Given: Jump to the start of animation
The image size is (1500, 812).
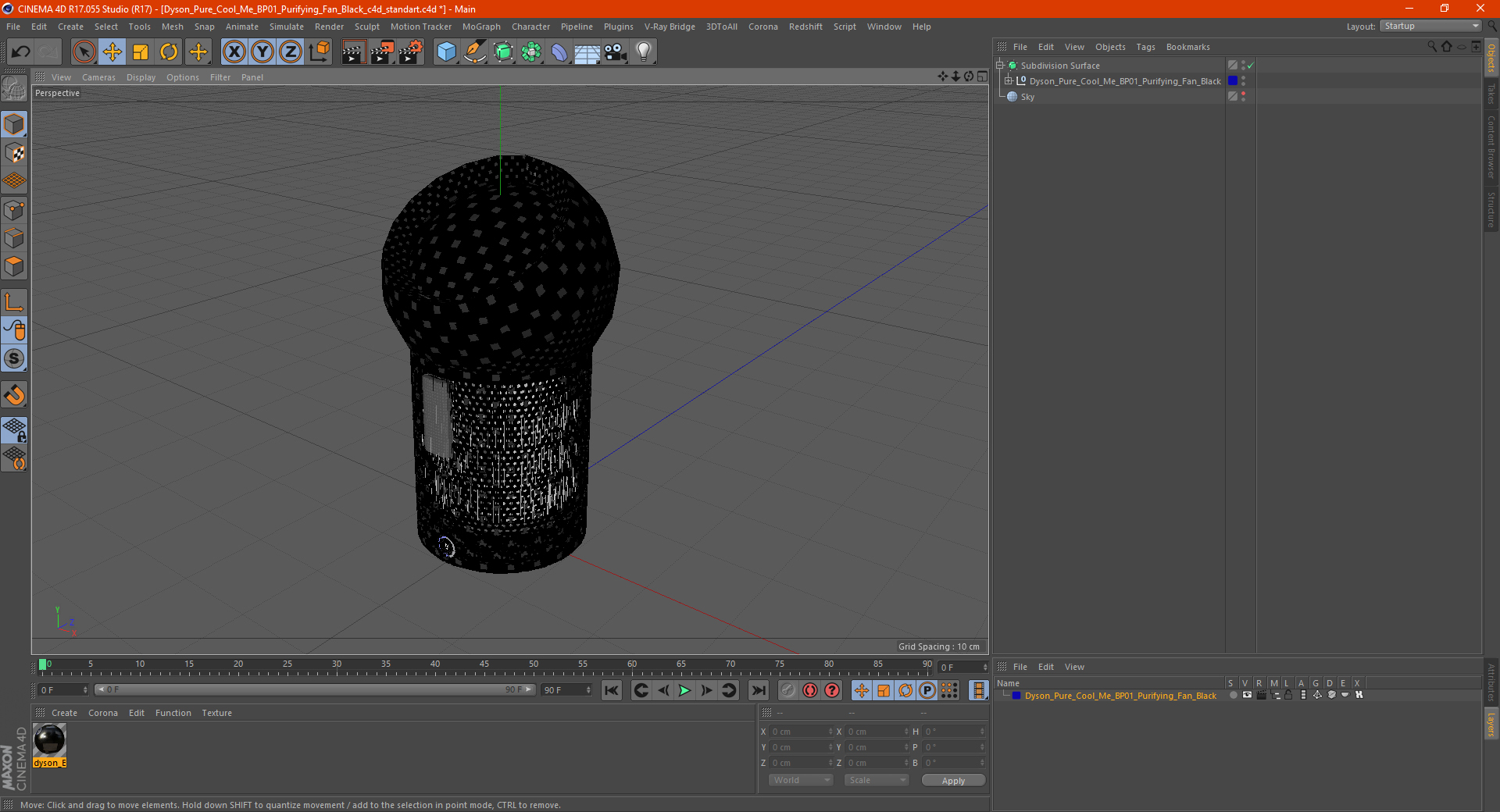Looking at the screenshot, I should 612,690.
